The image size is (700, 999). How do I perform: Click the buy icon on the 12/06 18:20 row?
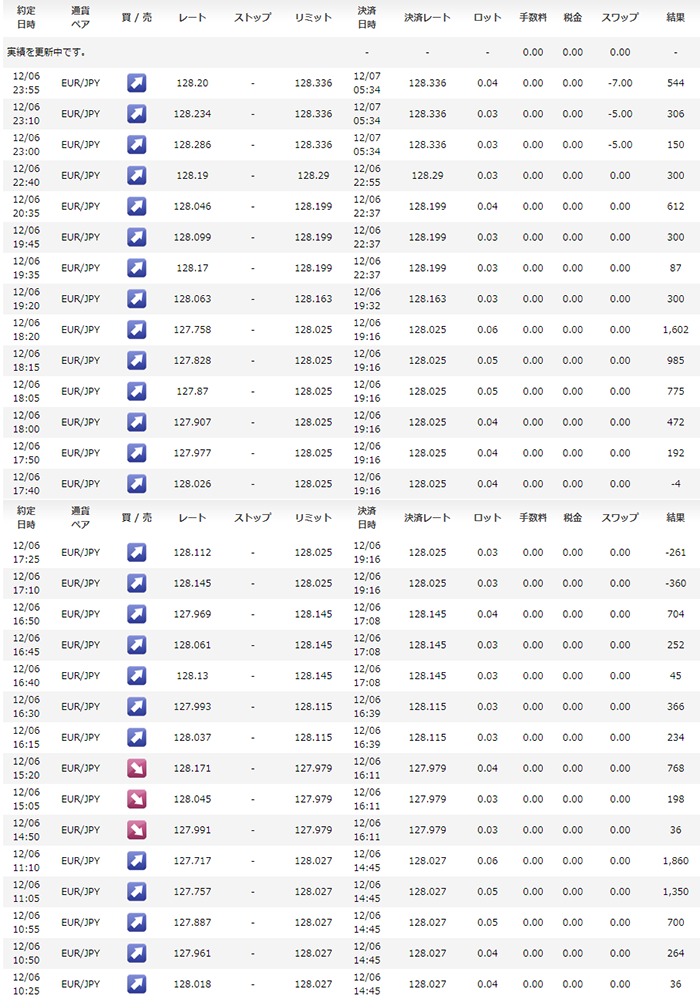pos(137,330)
